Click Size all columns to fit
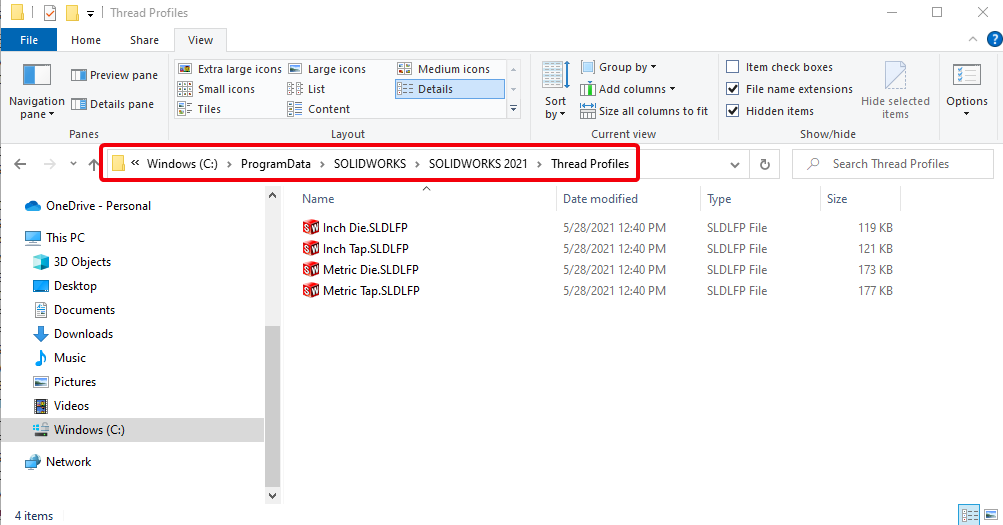The height and width of the screenshot is (525, 1003). click(644, 111)
